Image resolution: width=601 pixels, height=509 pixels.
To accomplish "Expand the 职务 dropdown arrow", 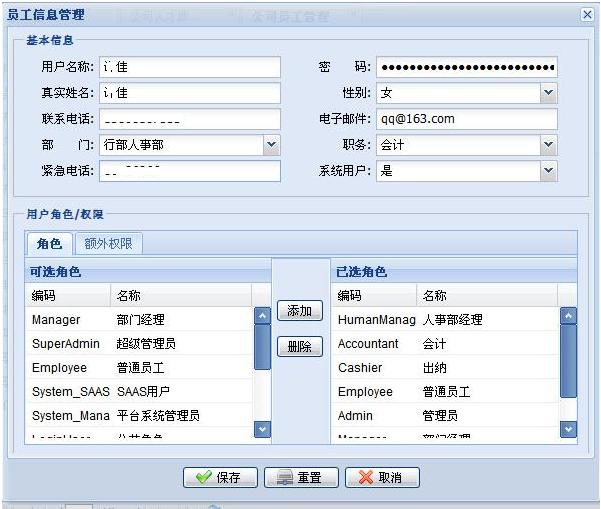I will point(548,145).
